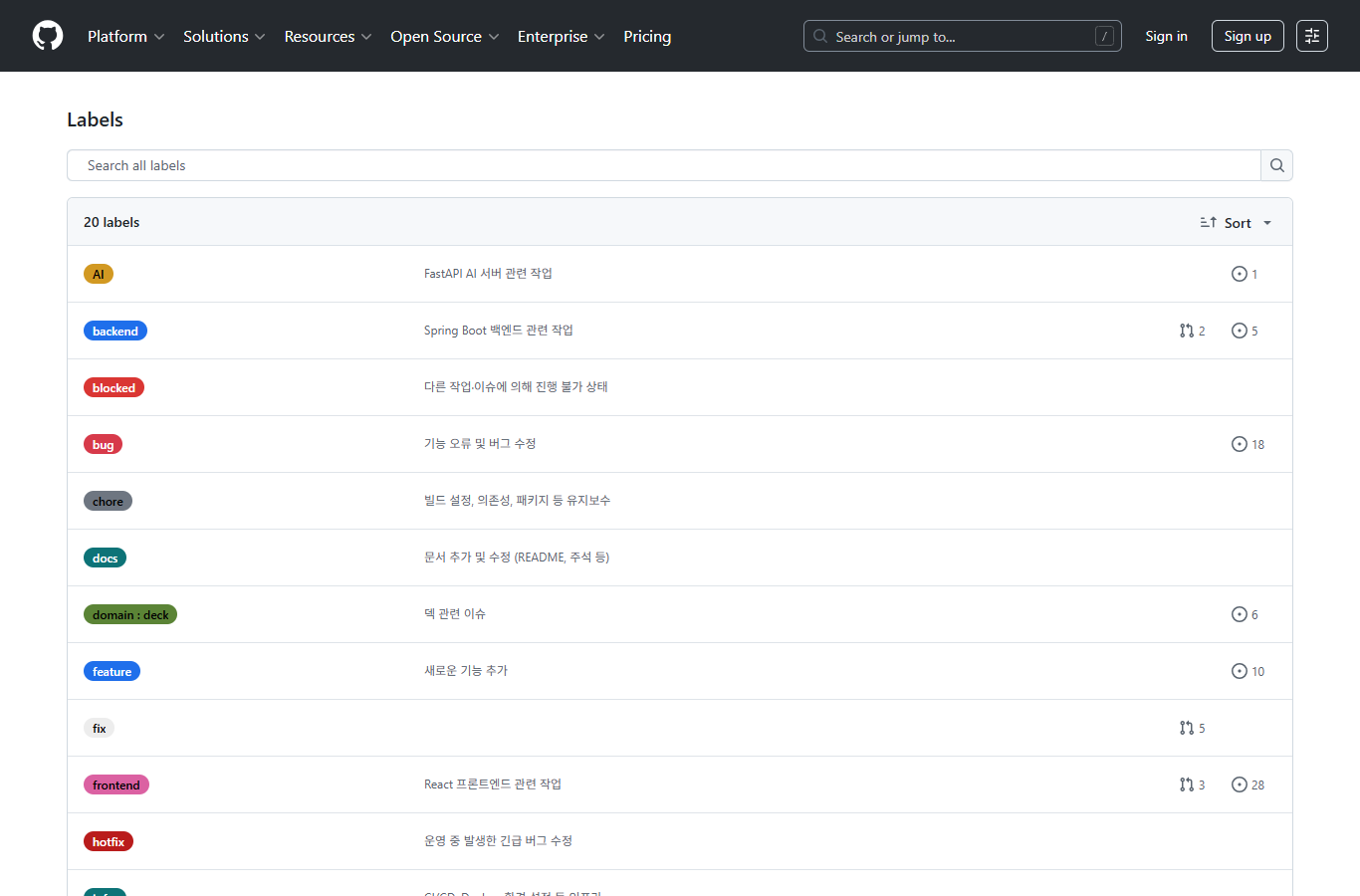Open the chore label
Viewport: 1360px width, 896px height.
[x=108, y=501]
